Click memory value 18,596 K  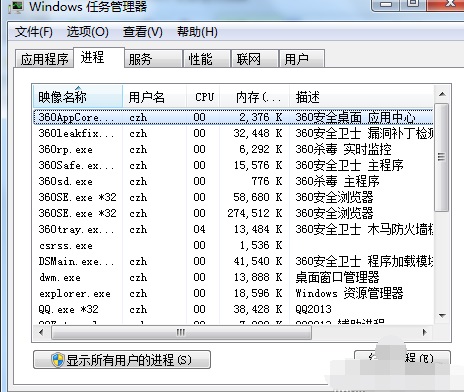(x=258, y=293)
